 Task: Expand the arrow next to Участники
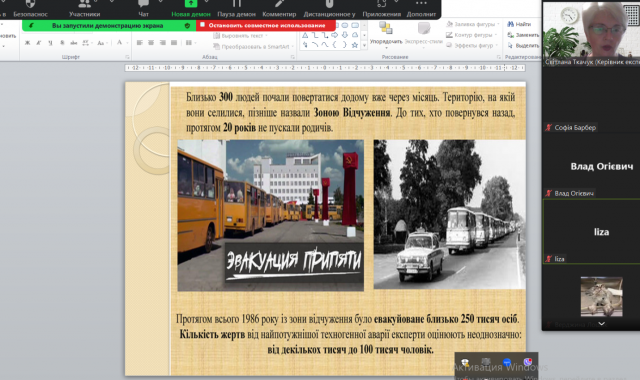[x=112, y=2]
